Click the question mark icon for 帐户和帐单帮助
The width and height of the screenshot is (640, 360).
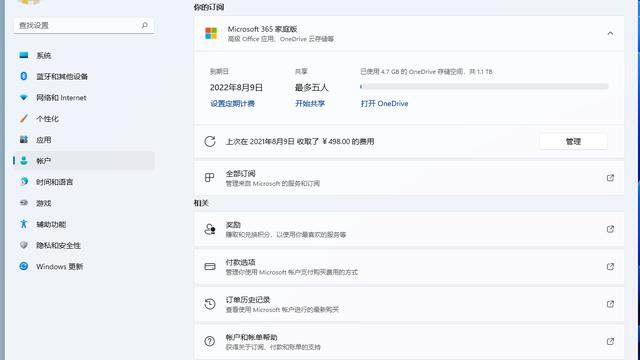click(210, 341)
